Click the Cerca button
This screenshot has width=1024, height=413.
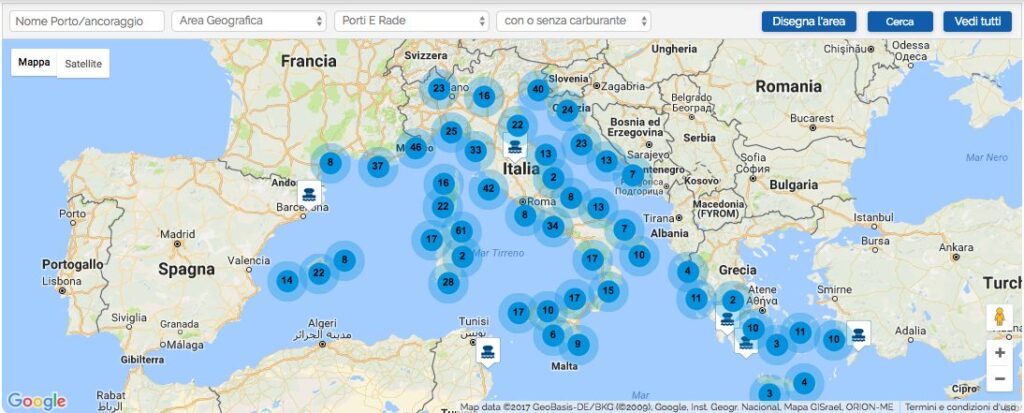(x=900, y=22)
